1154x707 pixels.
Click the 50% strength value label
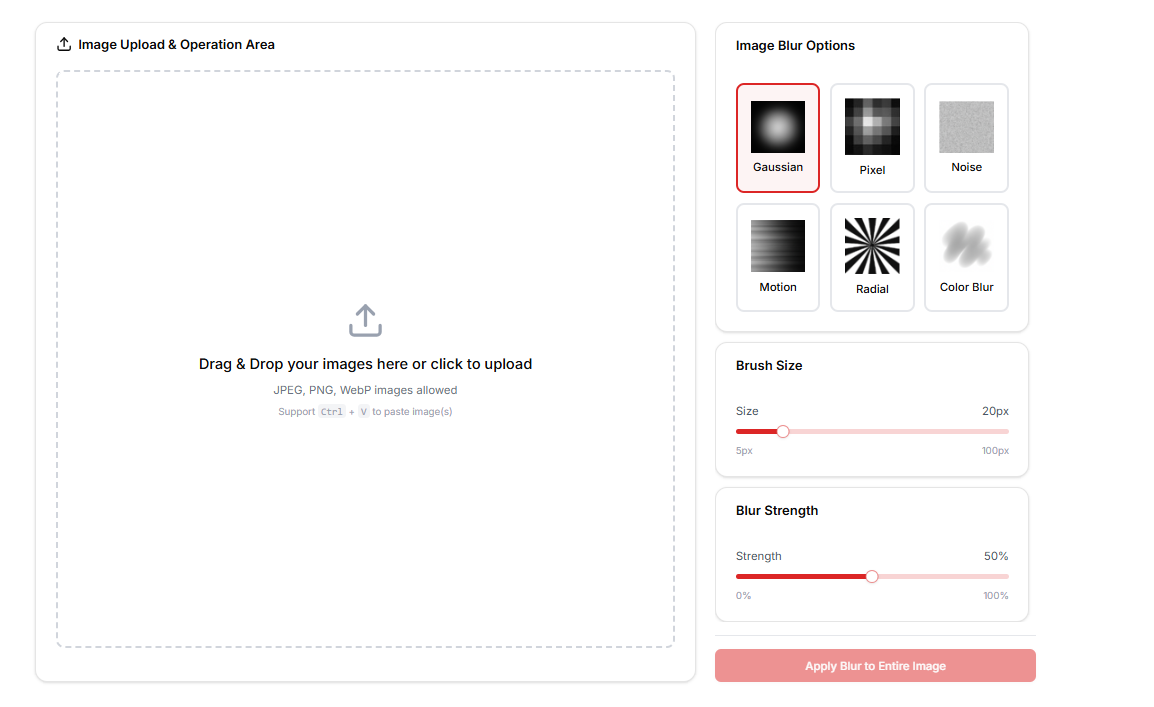(x=996, y=556)
